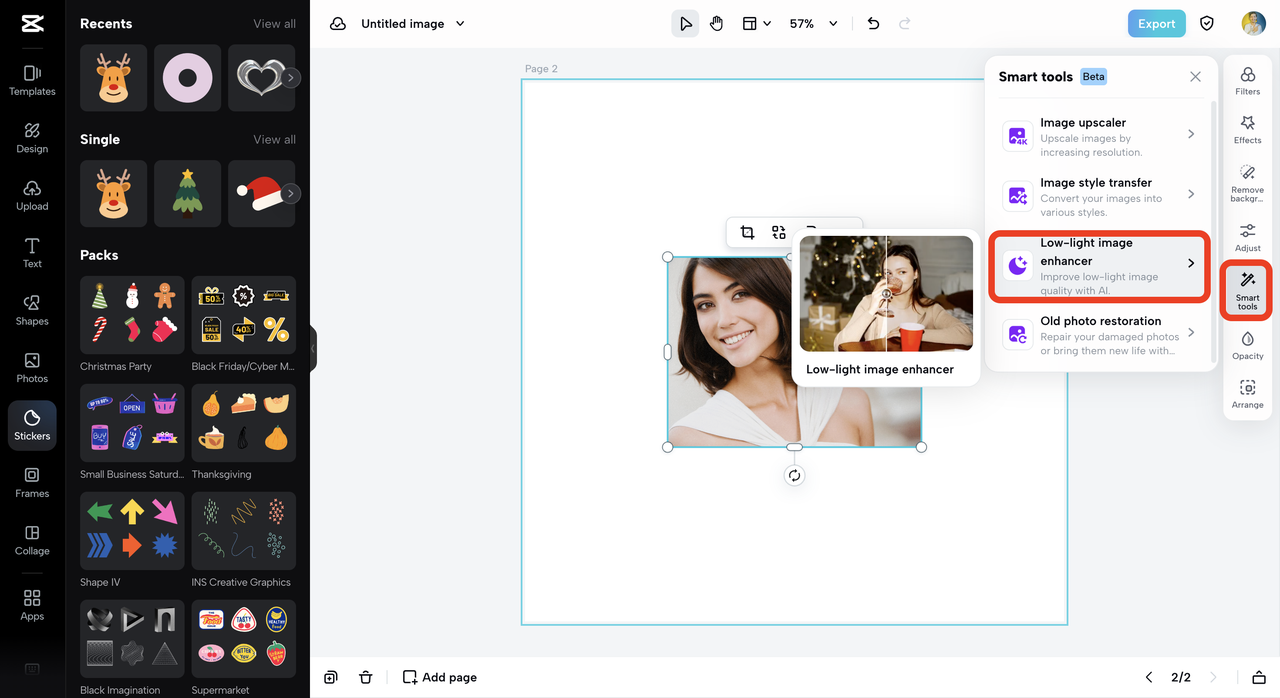
Task: Close the Smart tools panel
Action: coord(1195,77)
